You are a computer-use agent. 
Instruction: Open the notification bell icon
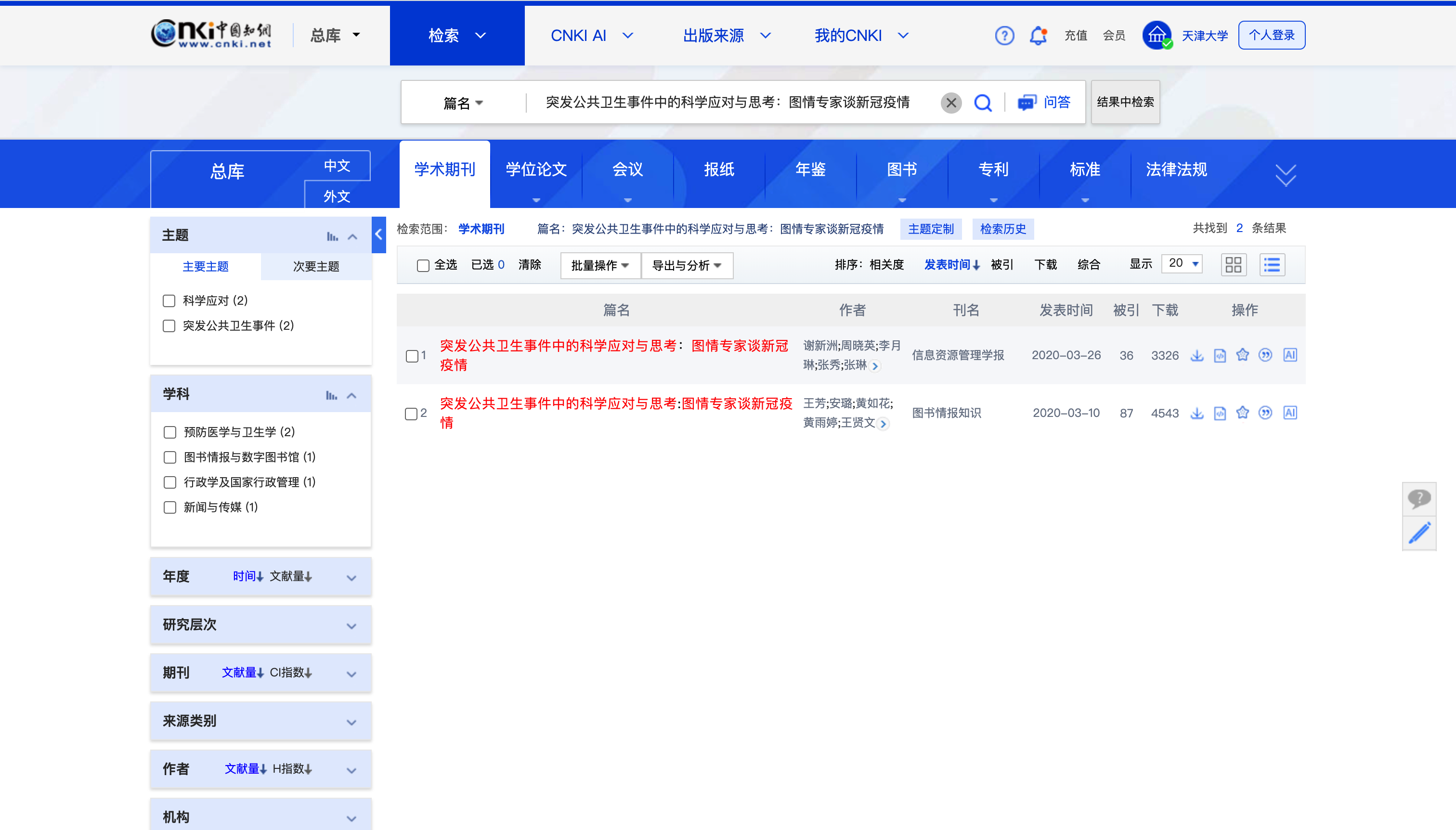coord(1038,35)
